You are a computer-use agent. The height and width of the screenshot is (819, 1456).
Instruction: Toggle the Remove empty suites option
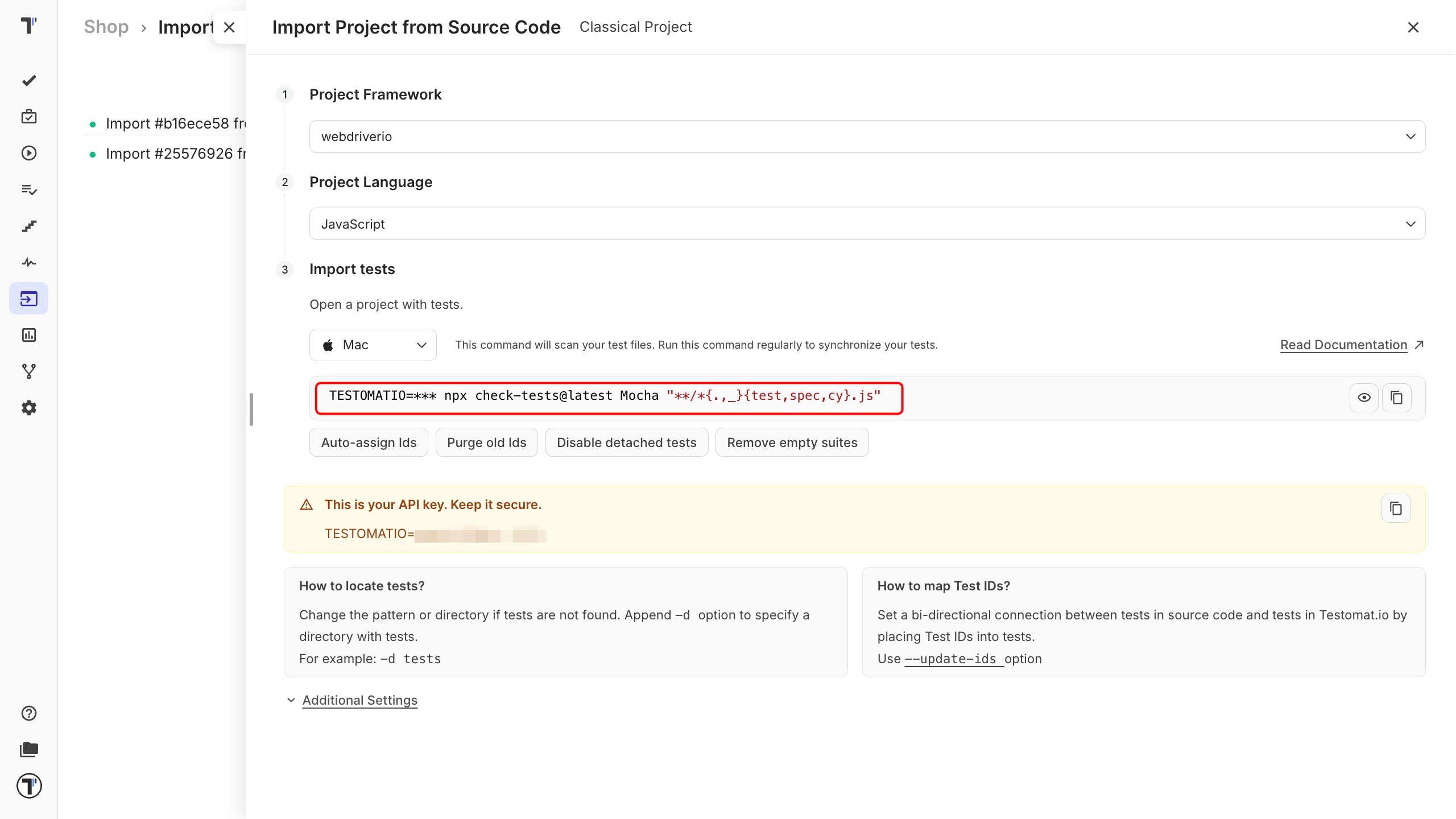coord(792,442)
